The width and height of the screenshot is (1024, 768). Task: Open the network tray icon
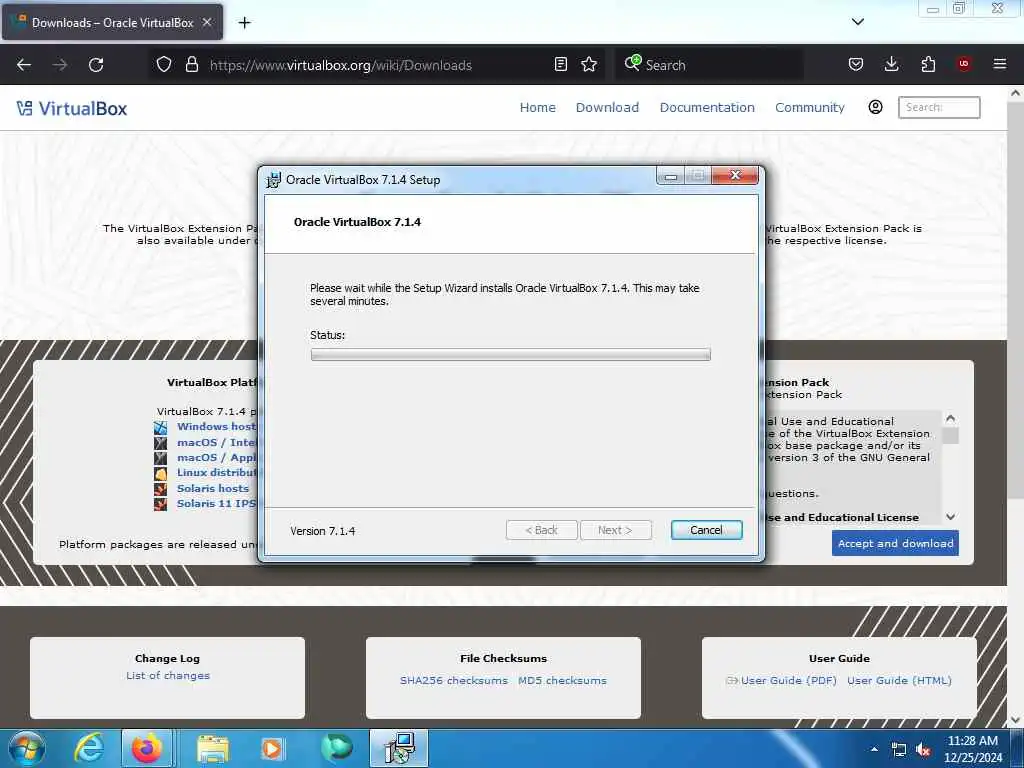point(899,750)
